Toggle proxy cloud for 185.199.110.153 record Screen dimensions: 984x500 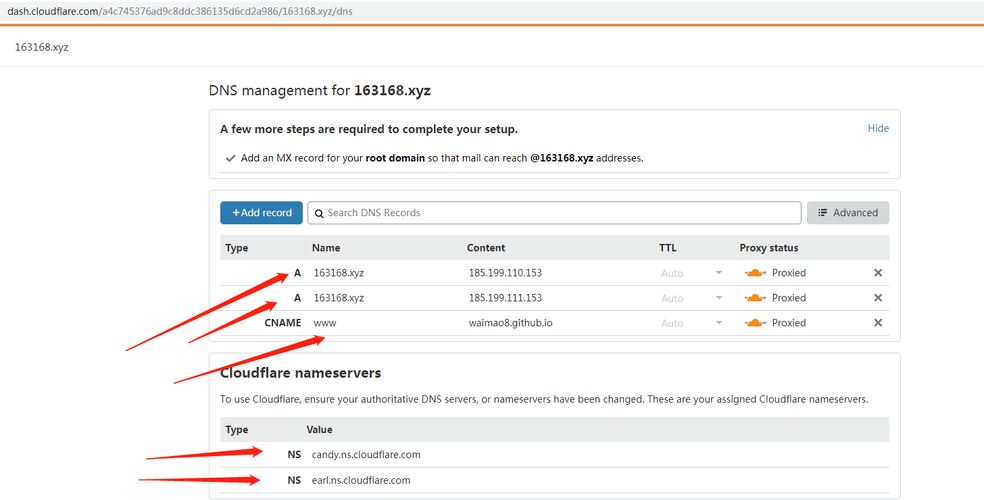(755, 273)
